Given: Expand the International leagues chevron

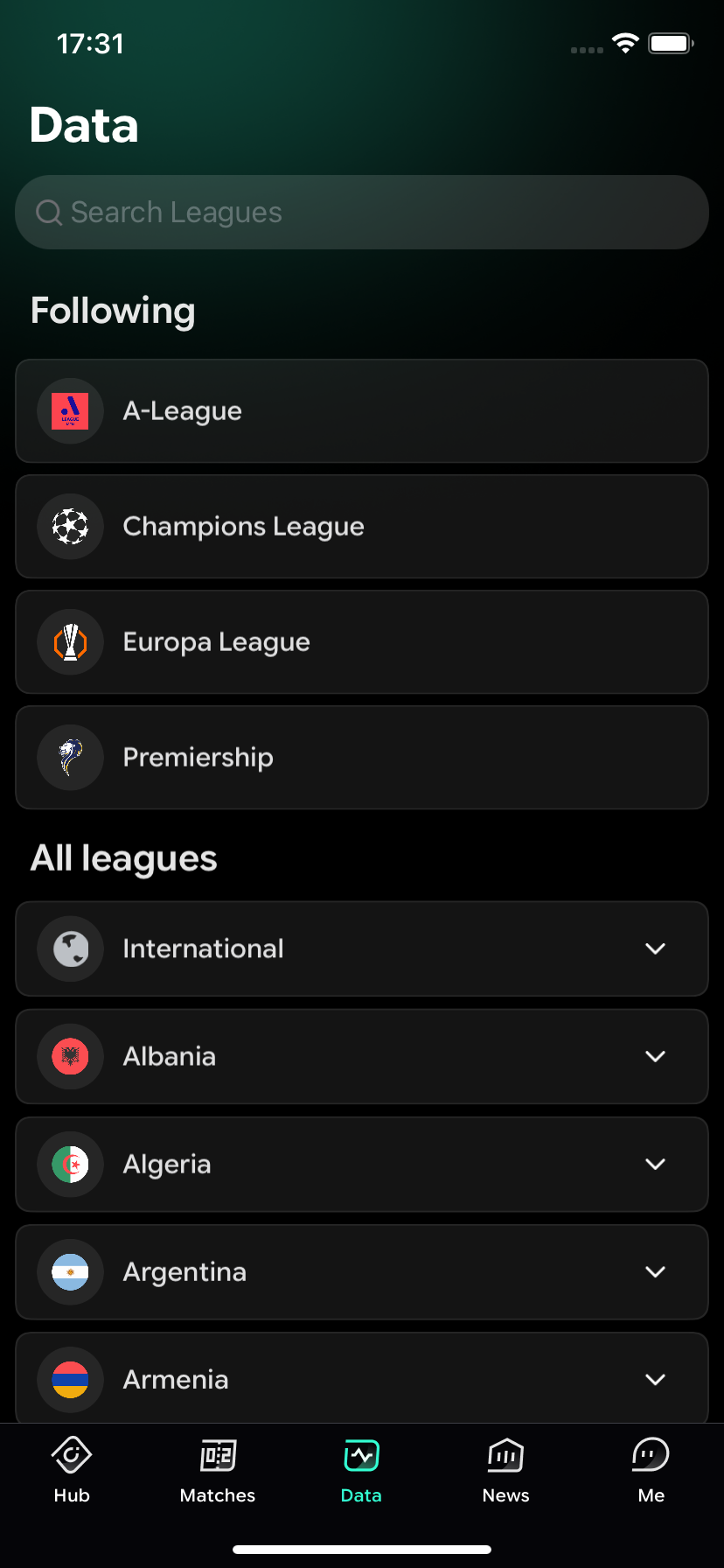Looking at the screenshot, I should pos(655,948).
